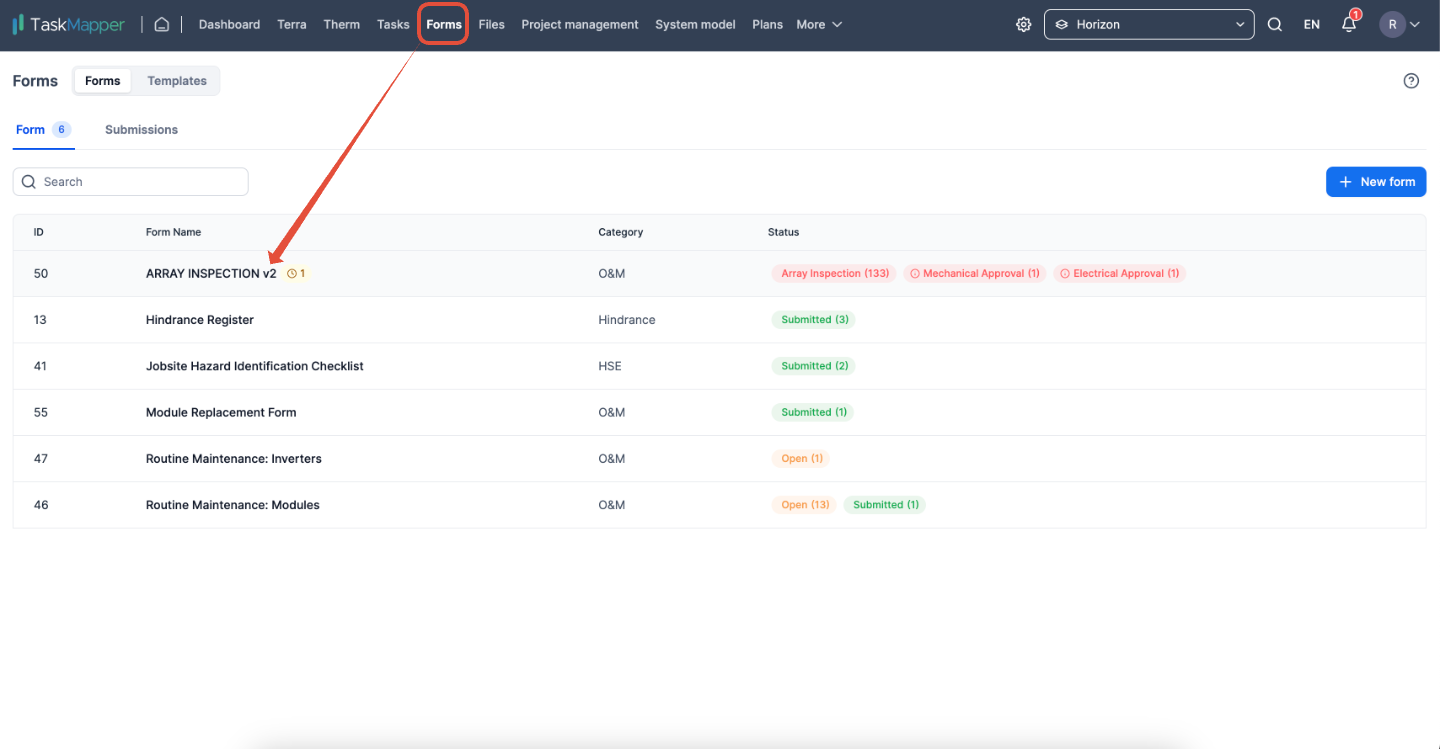Switch to the Templates toggle
Screen dimensions: 1440x749
177,81
